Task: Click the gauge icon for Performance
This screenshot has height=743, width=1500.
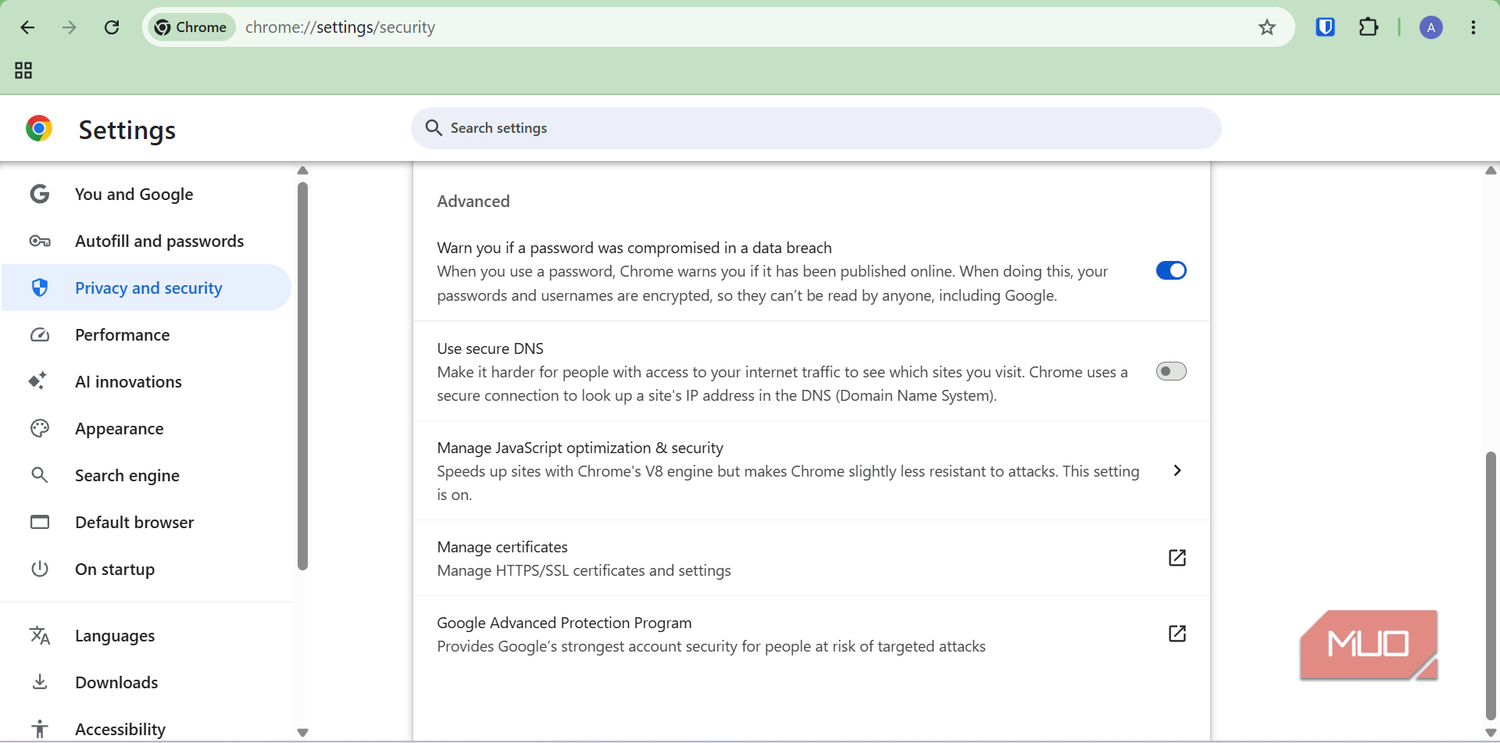Action: [x=40, y=335]
